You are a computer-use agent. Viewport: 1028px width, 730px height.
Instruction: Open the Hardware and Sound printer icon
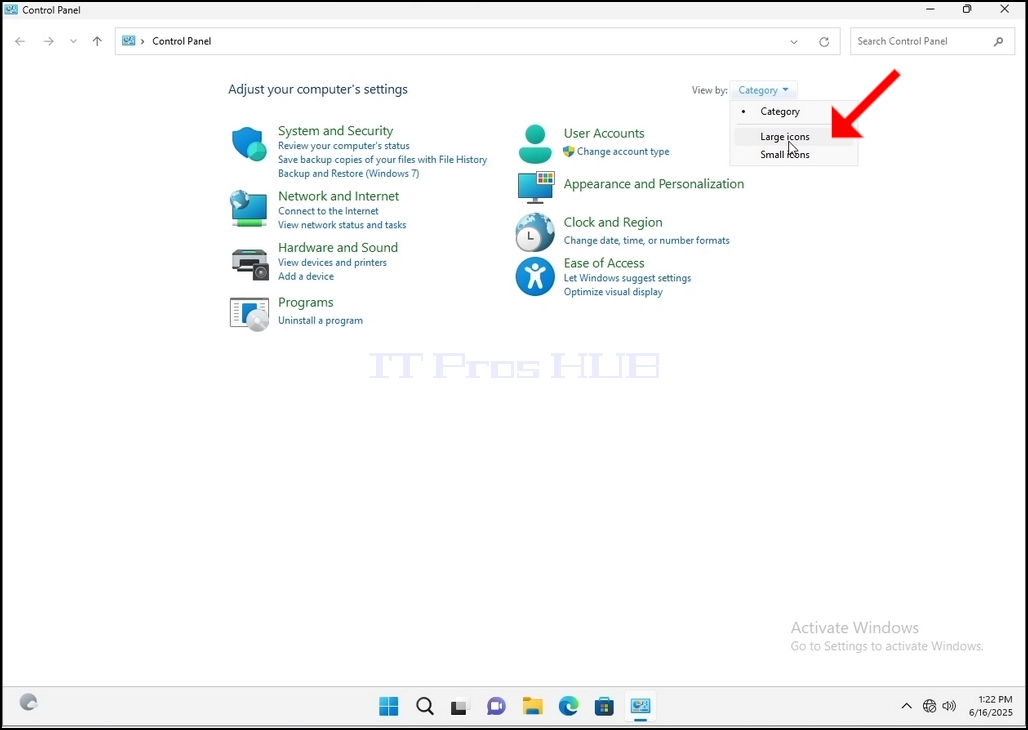(x=250, y=264)
